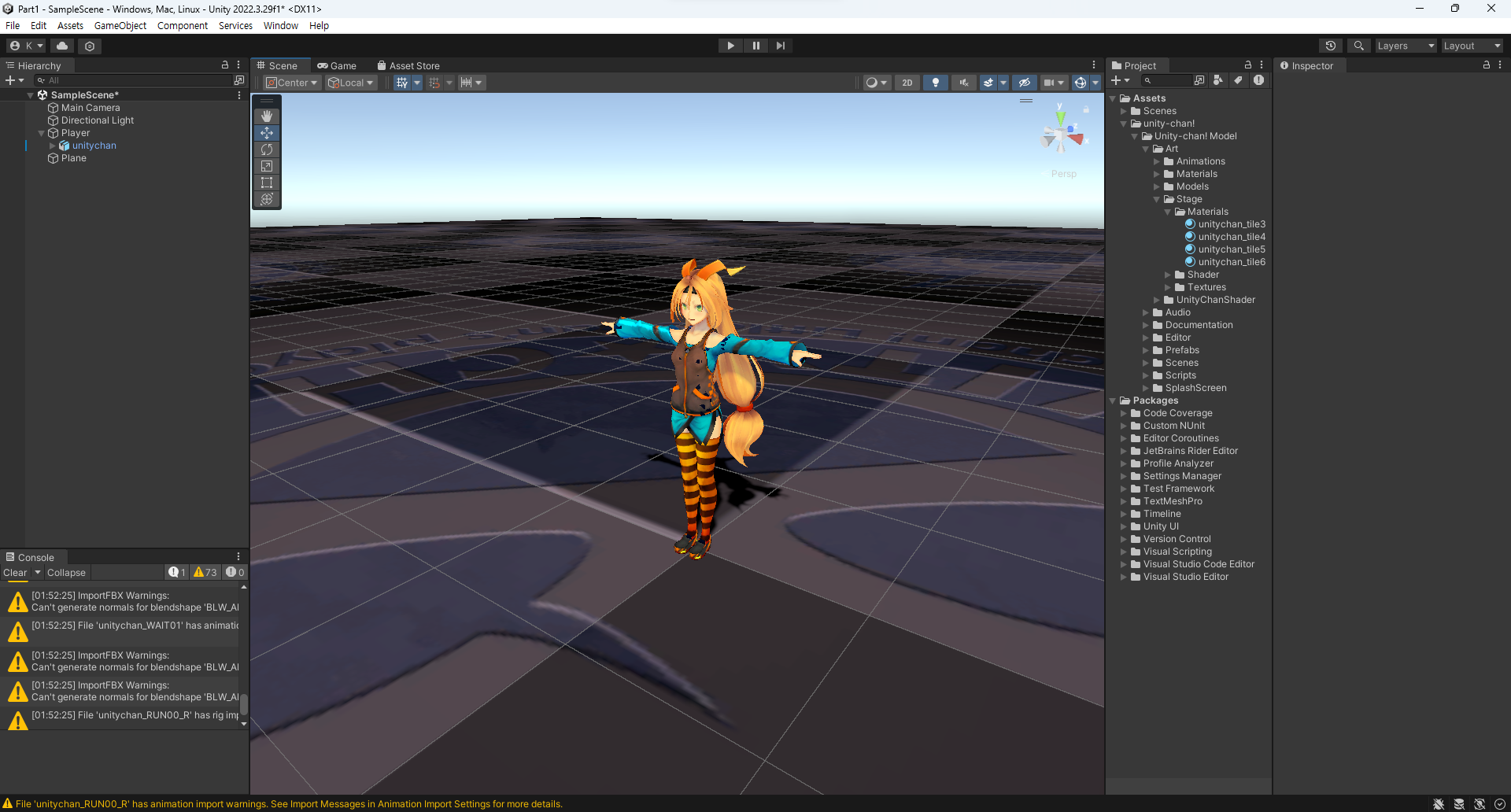Toggle 2D mode in Scene view
Screen dimensions: 1511x812
pos(907,83)
